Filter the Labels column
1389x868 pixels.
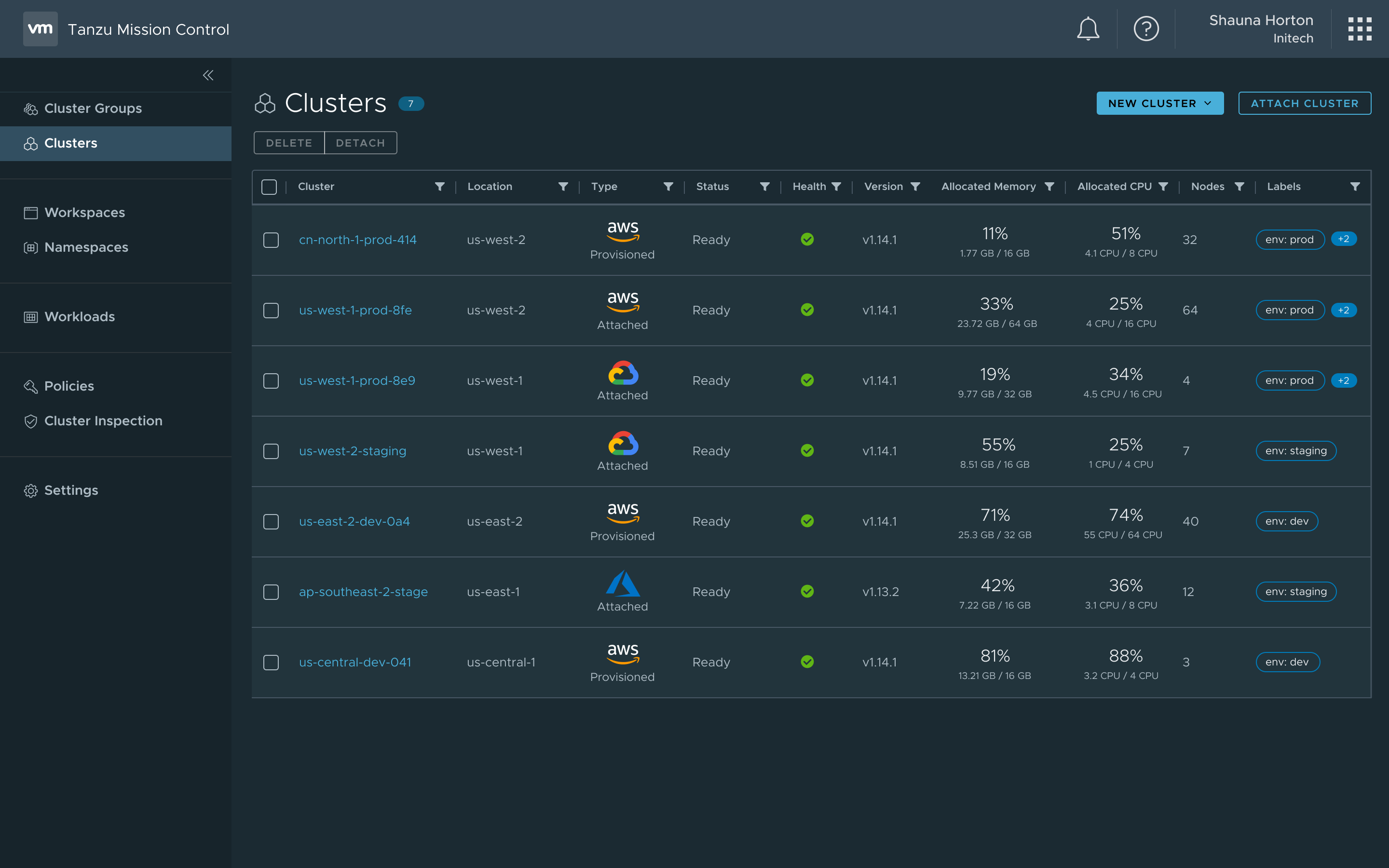click(1355, 187)
